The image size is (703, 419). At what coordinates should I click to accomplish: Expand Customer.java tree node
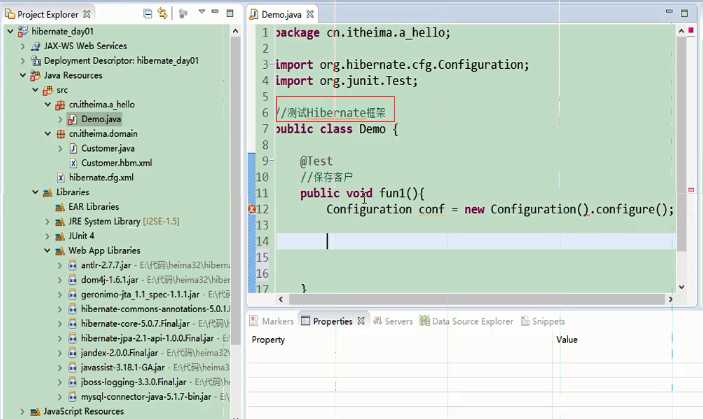click(60, 148)
